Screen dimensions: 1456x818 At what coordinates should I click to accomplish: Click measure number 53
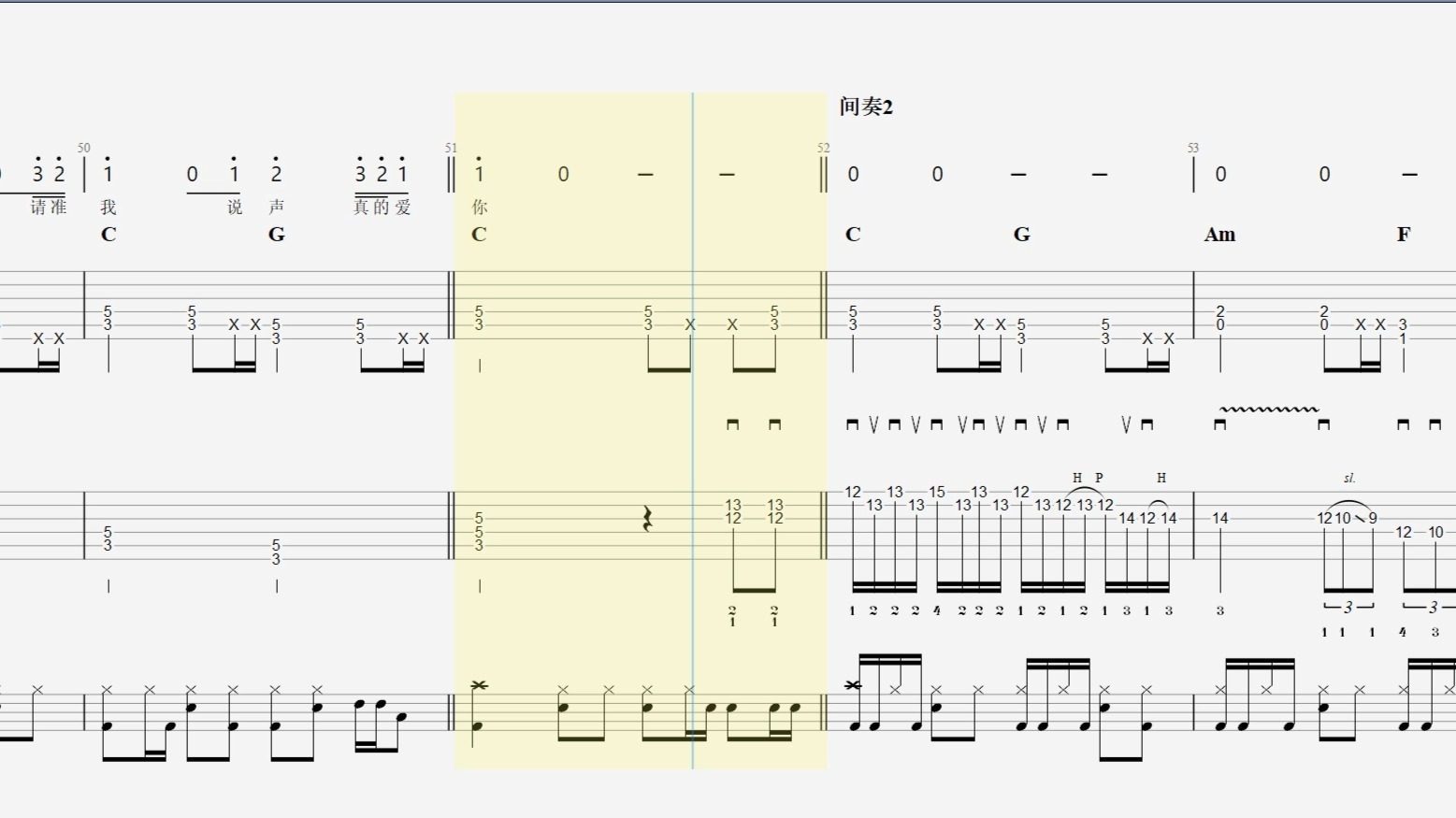(x=1192, y=148)
